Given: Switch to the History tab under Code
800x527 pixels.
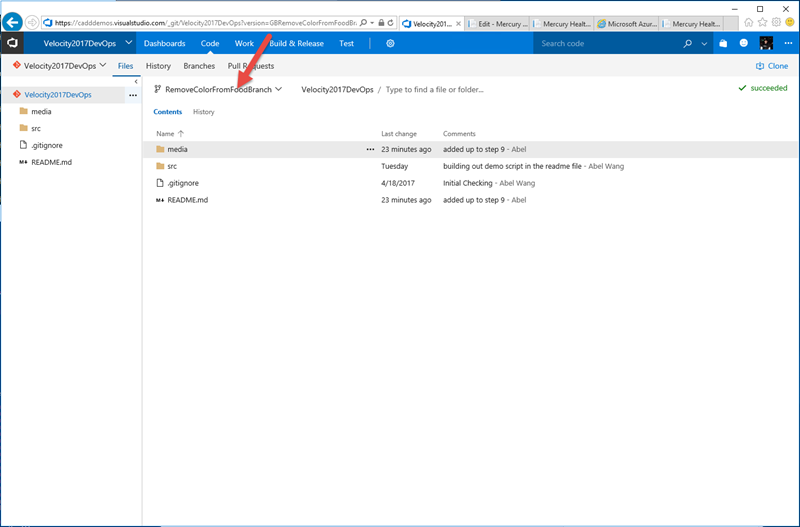Looking at the screenshot, I should coord(158,66).
